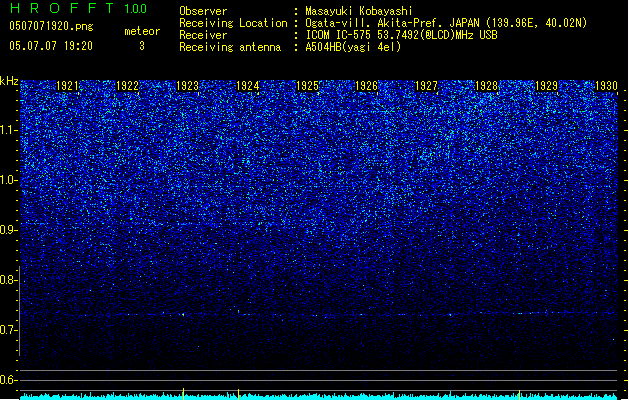Click the HROFFT program title
Image resolution: width=629 pixels, height=400 pixels.
tap(62, 8)
